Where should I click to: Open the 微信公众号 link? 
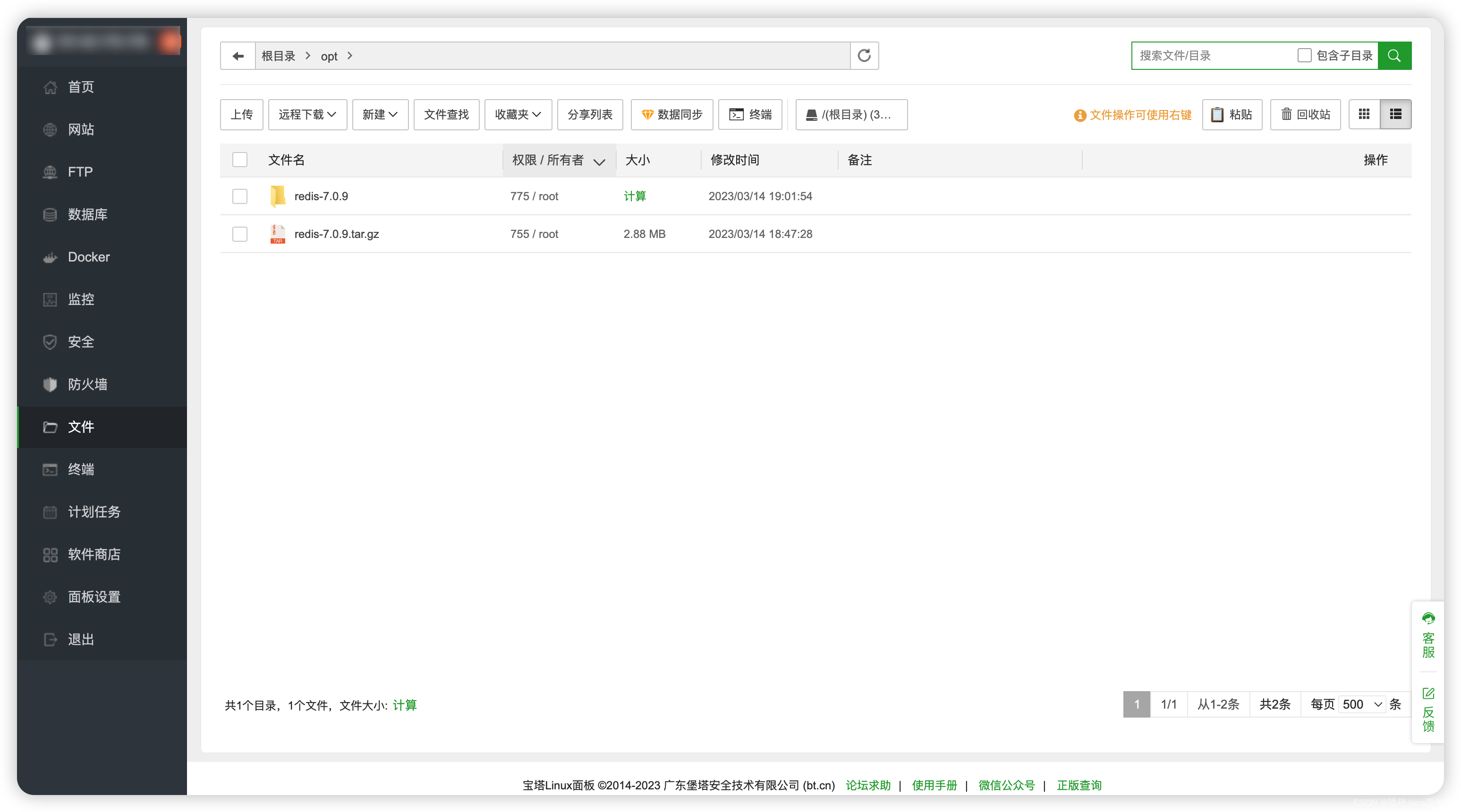tap(1006, 785)
